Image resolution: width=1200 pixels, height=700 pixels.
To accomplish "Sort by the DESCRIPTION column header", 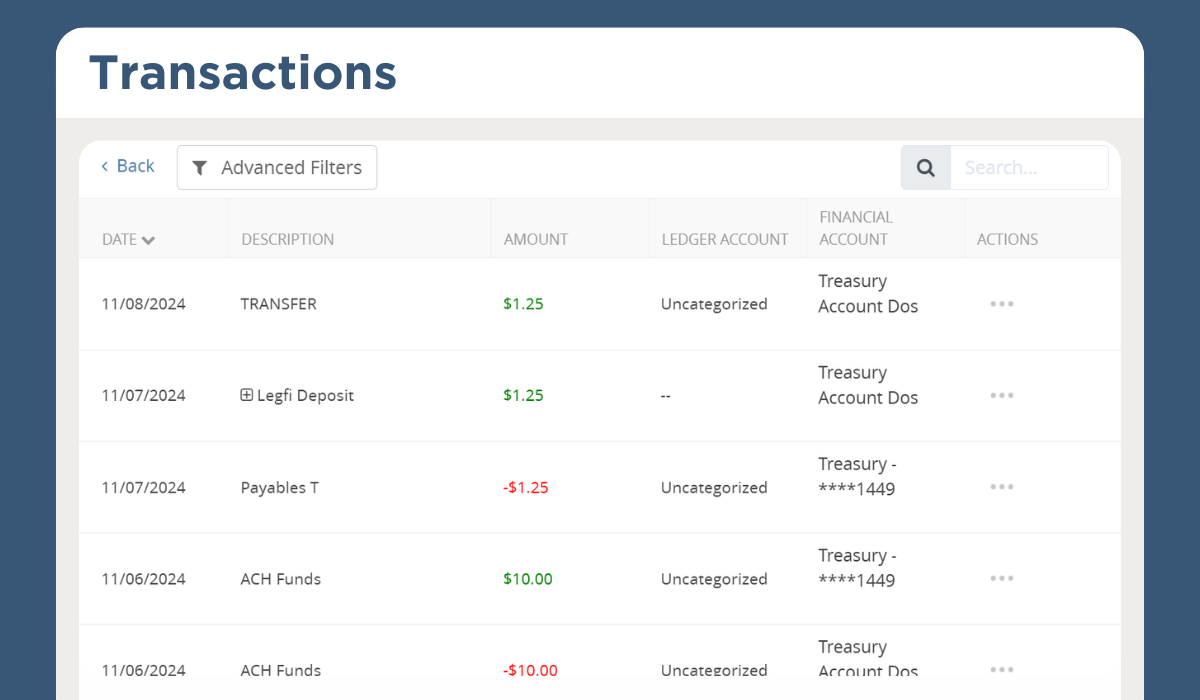I will tap(288, 240).
